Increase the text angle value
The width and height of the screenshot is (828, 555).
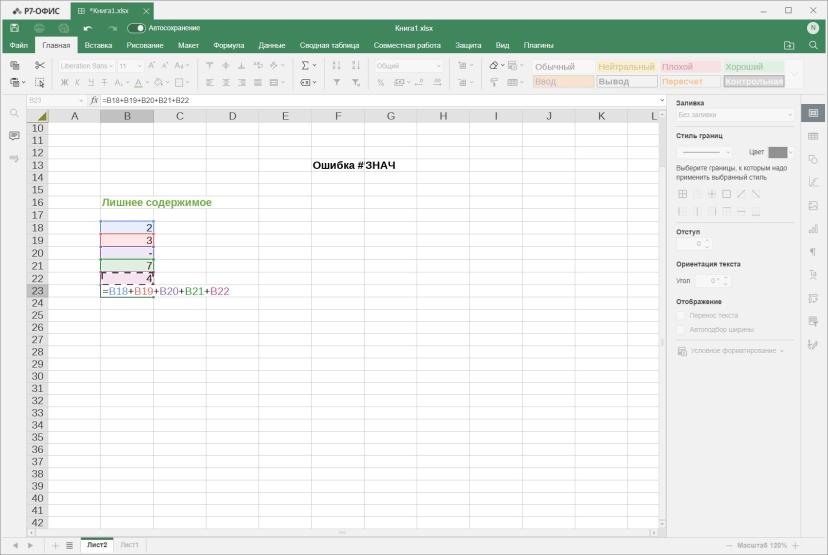pos(726,278)
